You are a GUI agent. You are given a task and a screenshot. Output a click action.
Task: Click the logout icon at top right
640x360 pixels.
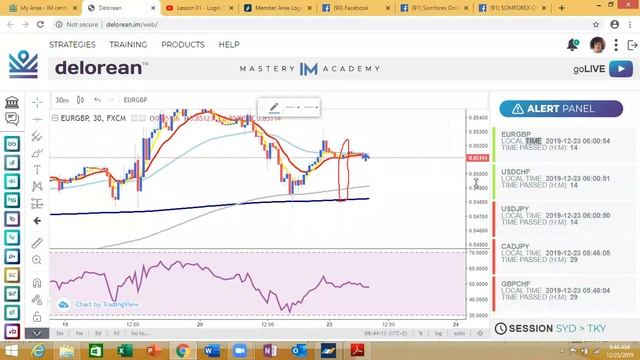pos(632,45)
